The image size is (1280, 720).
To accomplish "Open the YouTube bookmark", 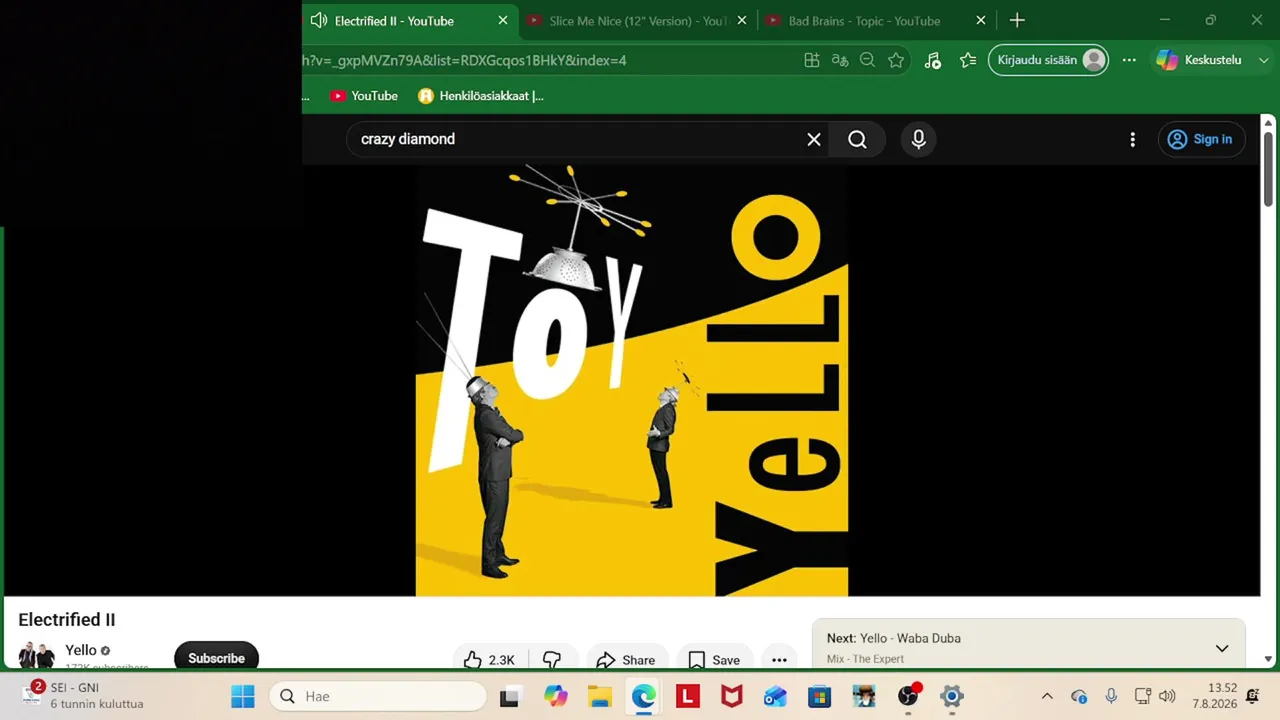I will [364, 96].
